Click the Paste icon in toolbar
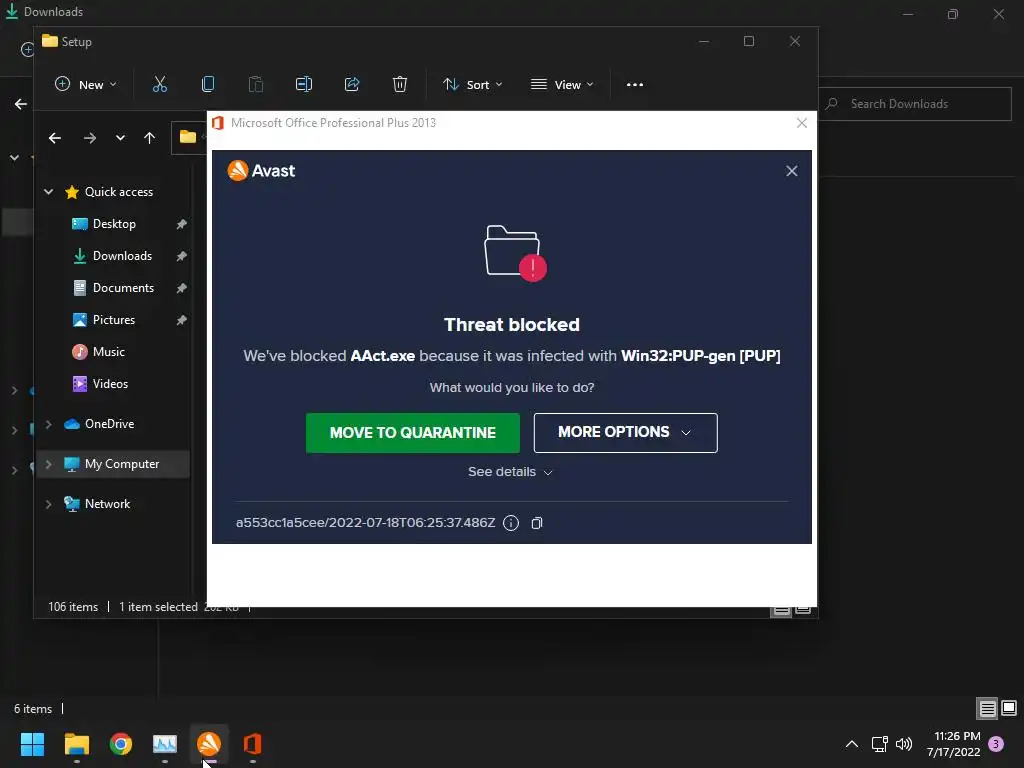 pos(256,84)
